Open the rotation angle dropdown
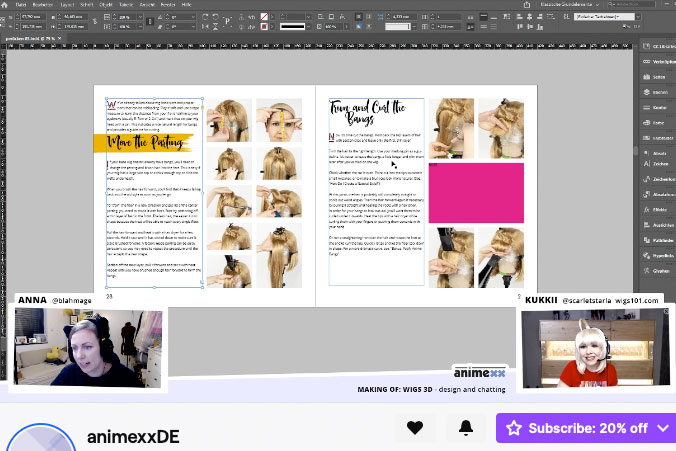Screen dimensions: 676x451 point(194,17)
